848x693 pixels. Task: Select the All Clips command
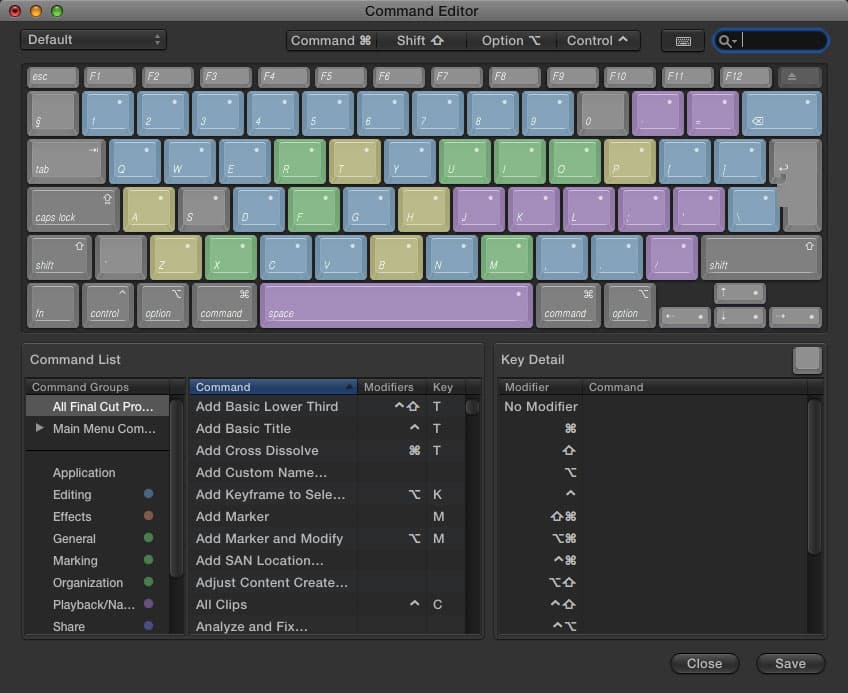coord(327,605)
